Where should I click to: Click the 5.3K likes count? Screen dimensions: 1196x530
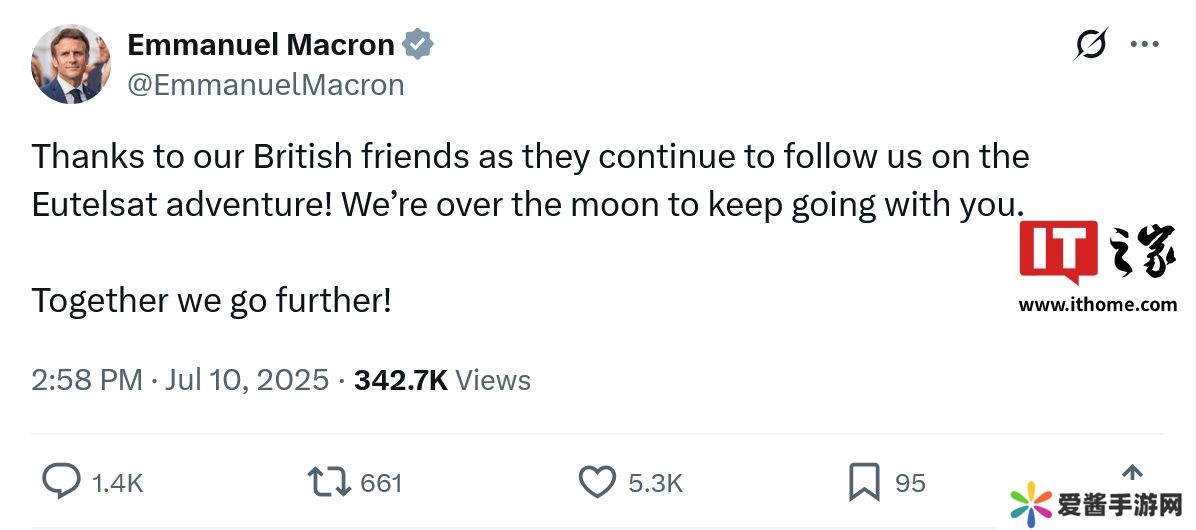(655, 484)
